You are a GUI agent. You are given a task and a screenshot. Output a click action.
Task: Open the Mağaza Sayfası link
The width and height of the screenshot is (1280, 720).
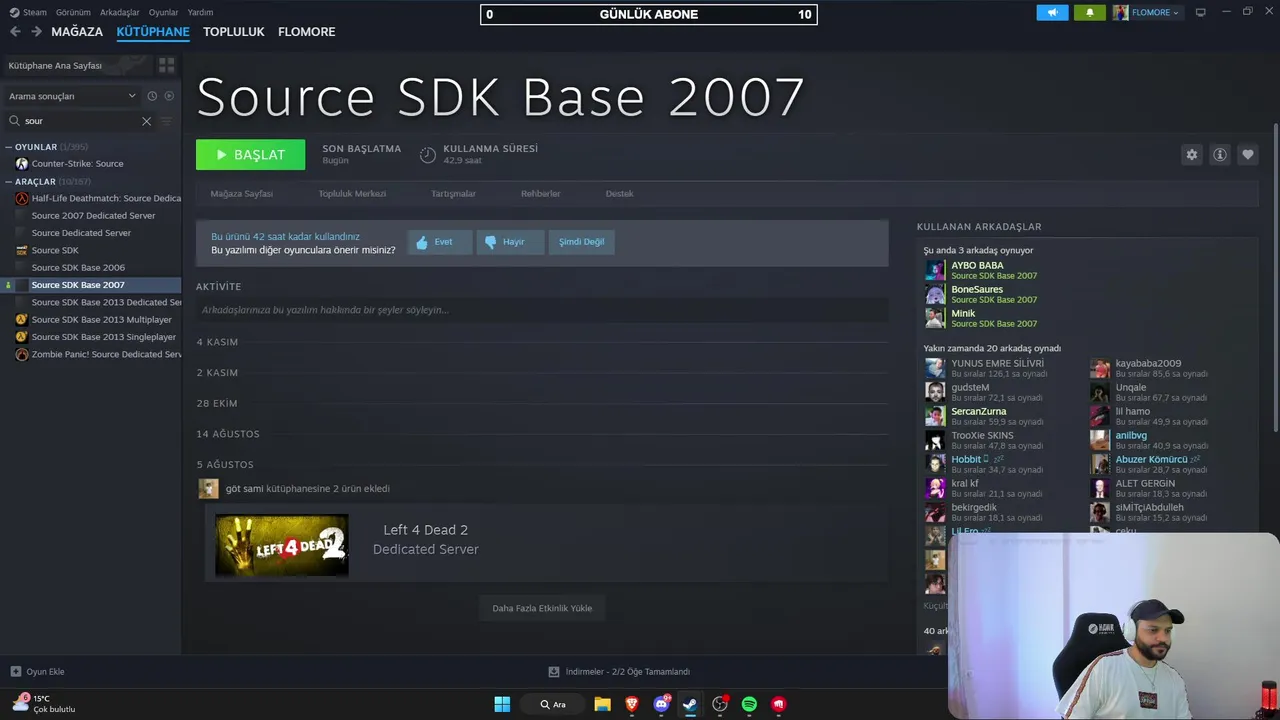tap(242, 194)
